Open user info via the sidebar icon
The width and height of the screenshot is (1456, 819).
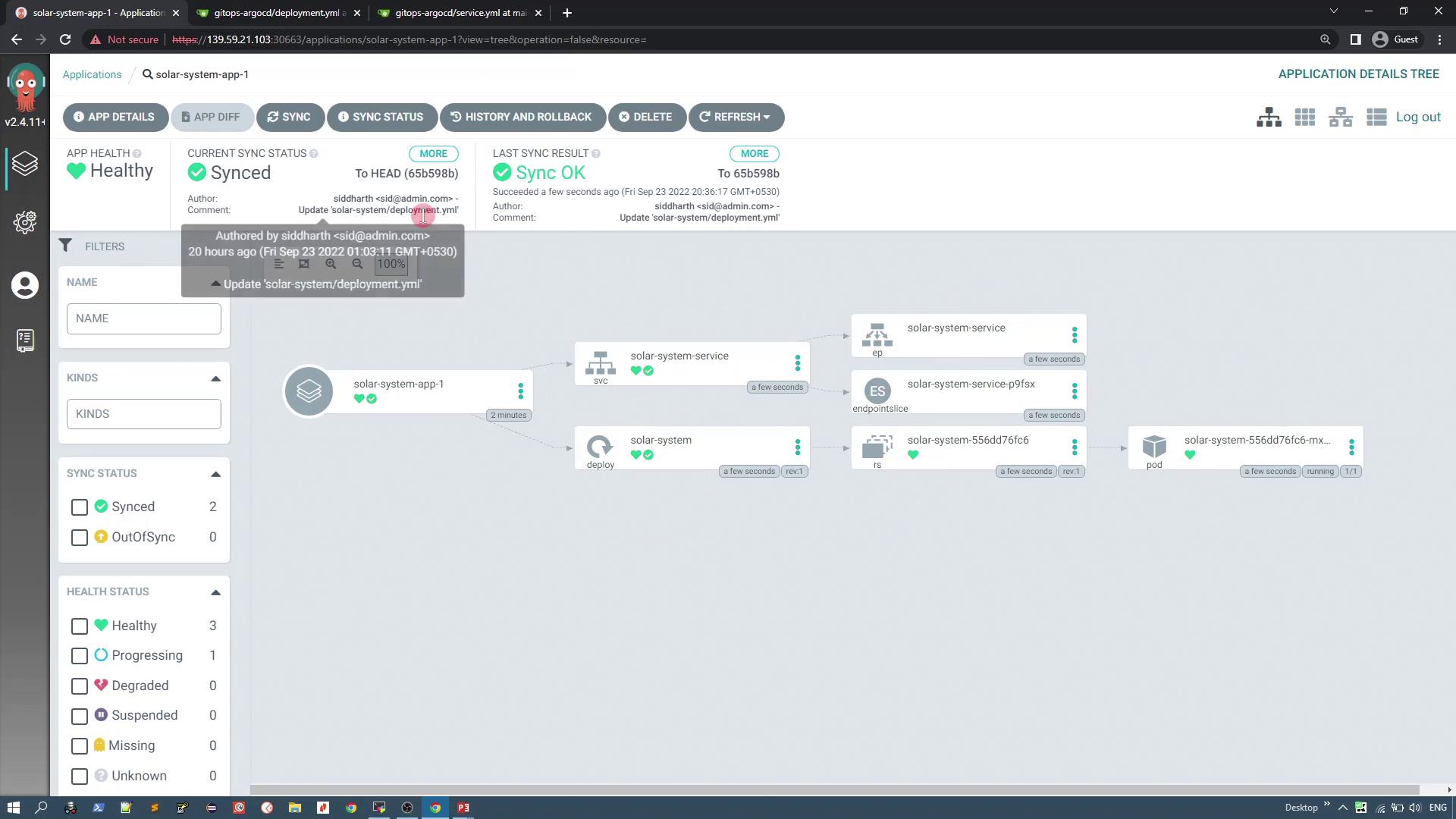[x=25, y=286]
